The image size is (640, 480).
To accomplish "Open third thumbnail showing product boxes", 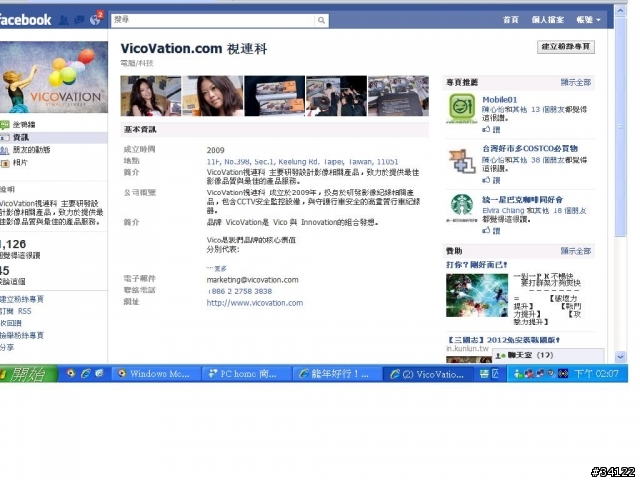I will point(275,96).
